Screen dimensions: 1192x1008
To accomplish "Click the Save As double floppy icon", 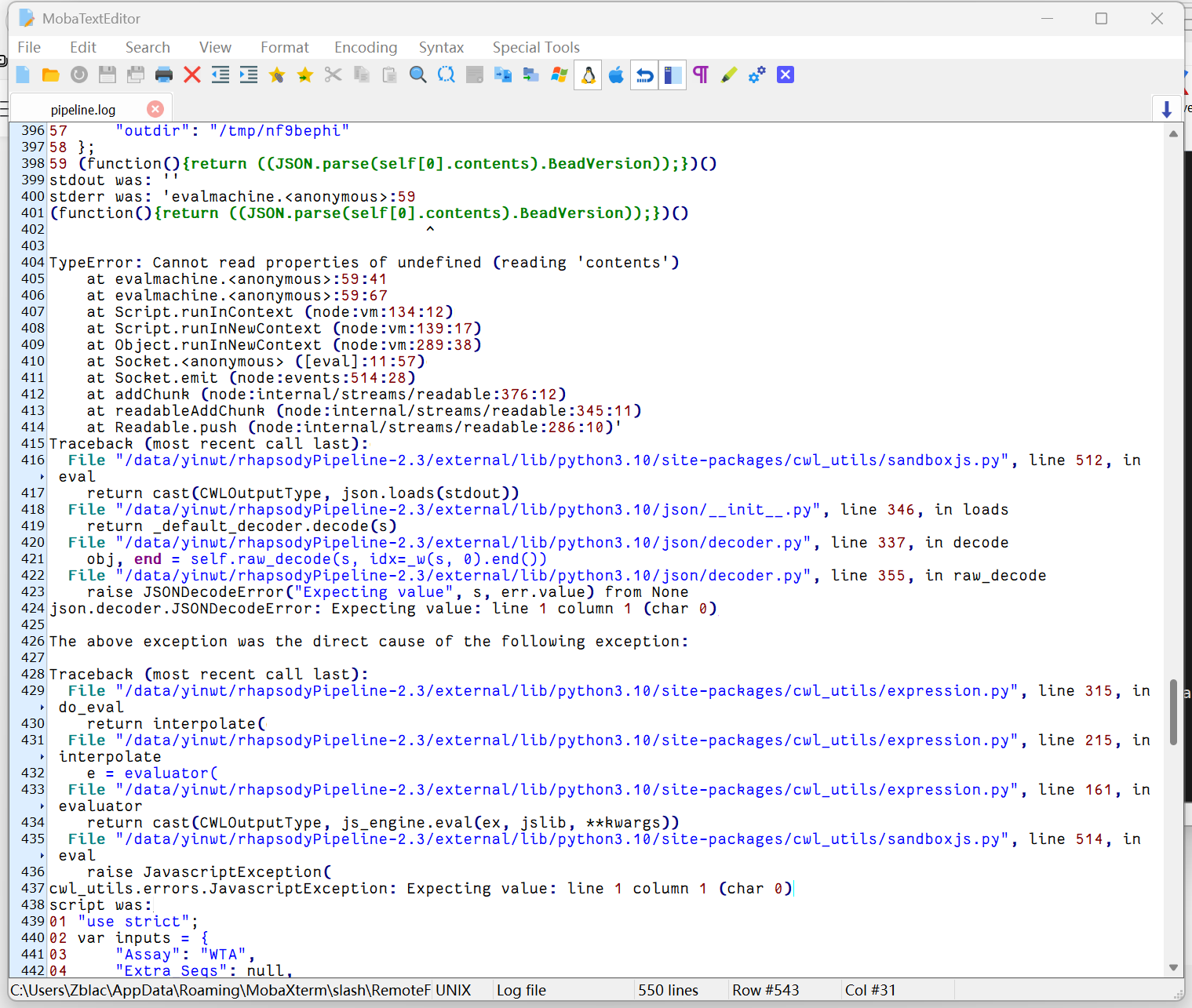I will click(136, 75).
